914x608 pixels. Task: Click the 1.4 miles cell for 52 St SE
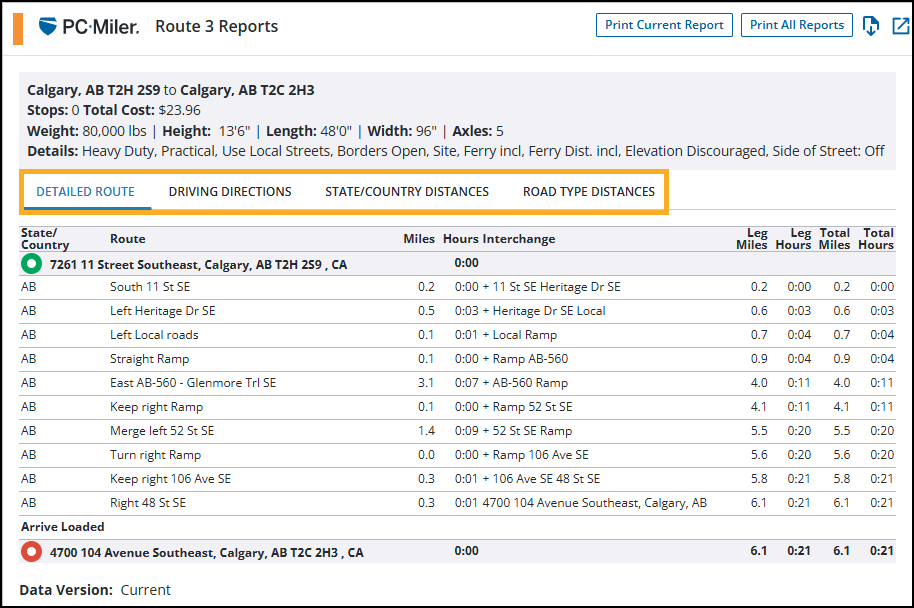coord(426,431)
